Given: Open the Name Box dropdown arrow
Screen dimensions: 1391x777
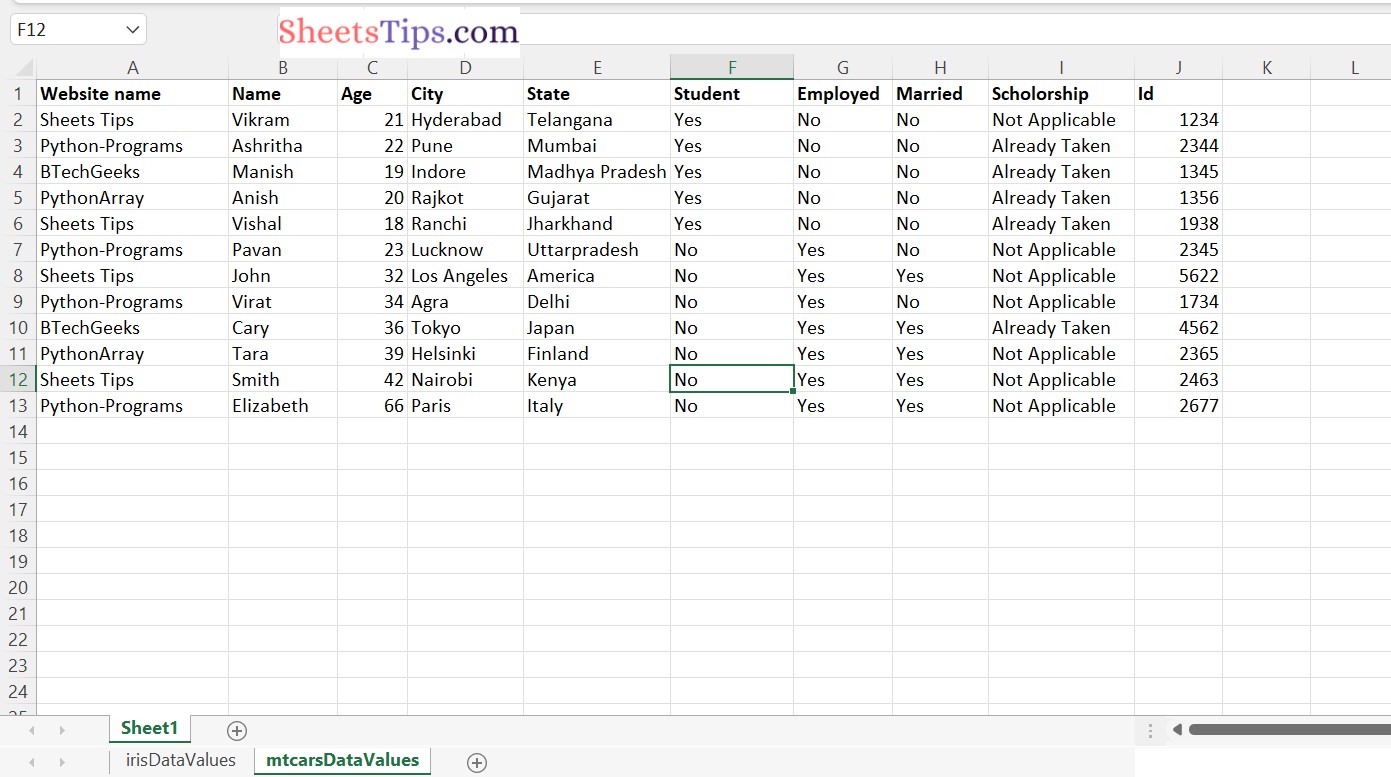Looking at the screenshot, I should click(x=133, y=29).
